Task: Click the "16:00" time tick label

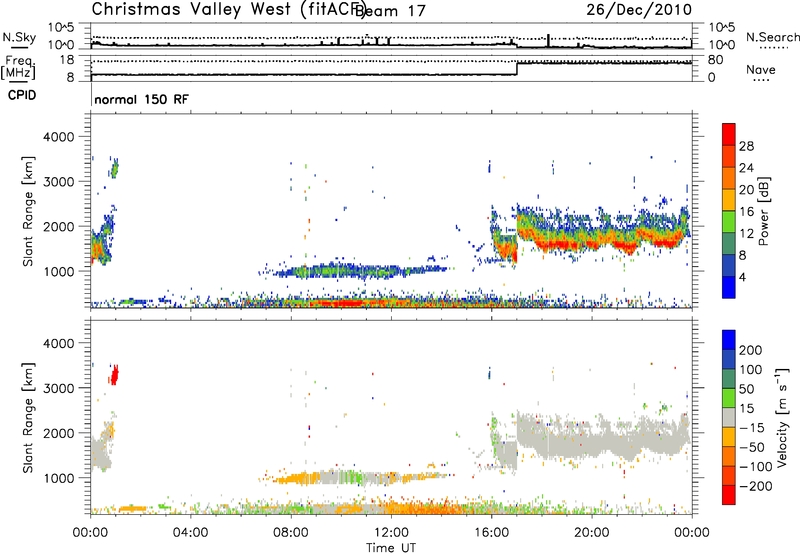Action: pos(491,533)
